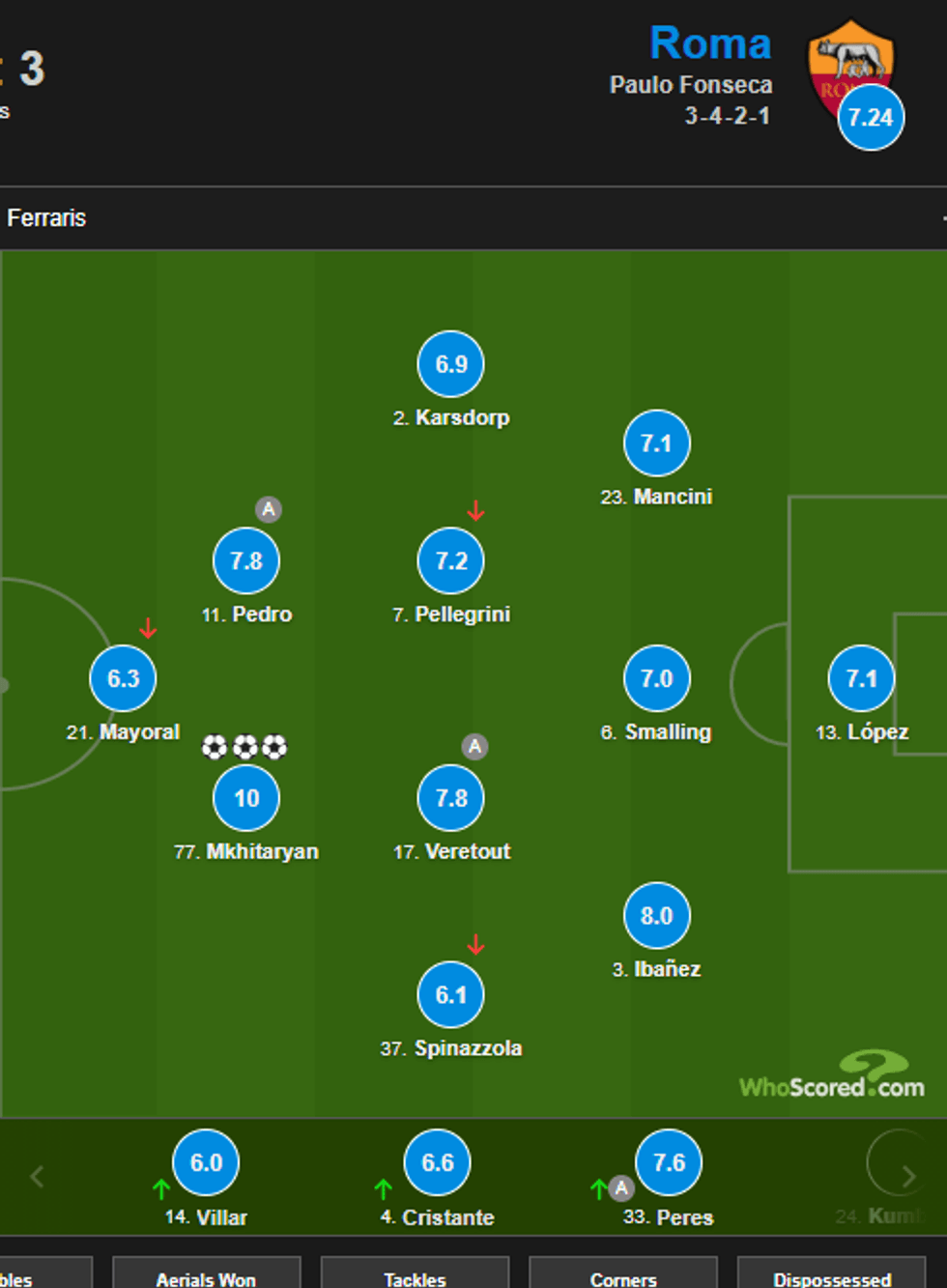This screenshot has width=947, height=1288.
Task: Click López's goalkeeper rating circle
Action: 862,678
